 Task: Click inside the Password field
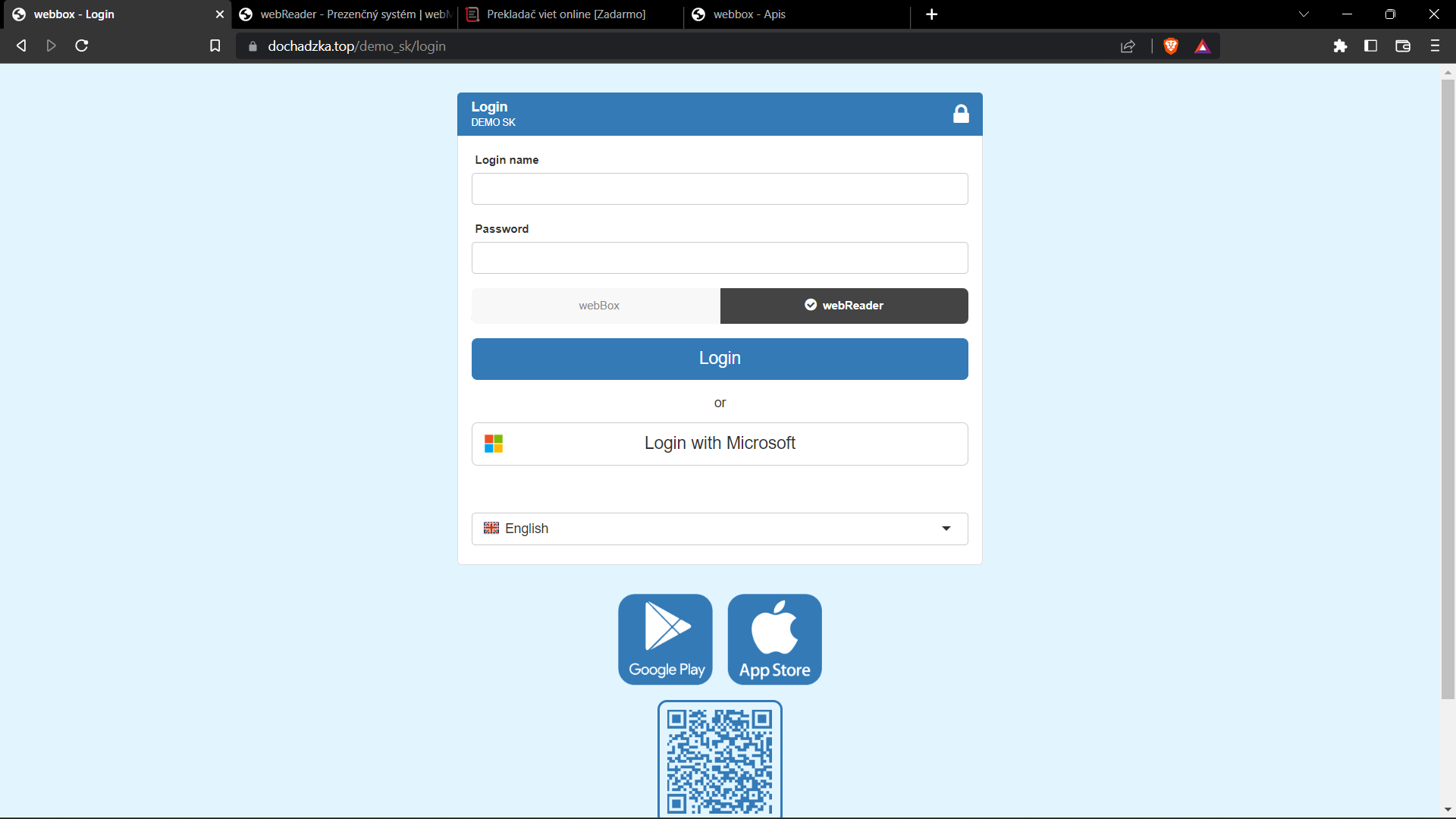tap(719, 258)
